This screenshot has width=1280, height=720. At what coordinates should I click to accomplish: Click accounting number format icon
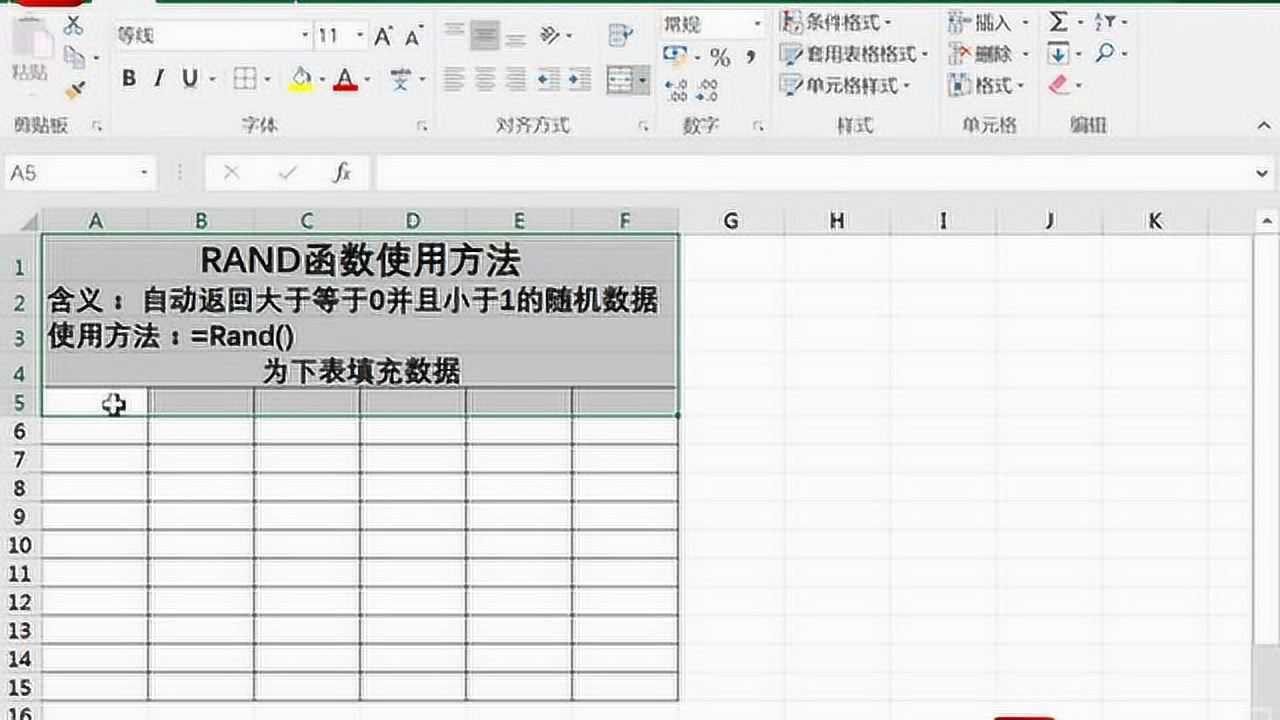(x=676, y=56)
